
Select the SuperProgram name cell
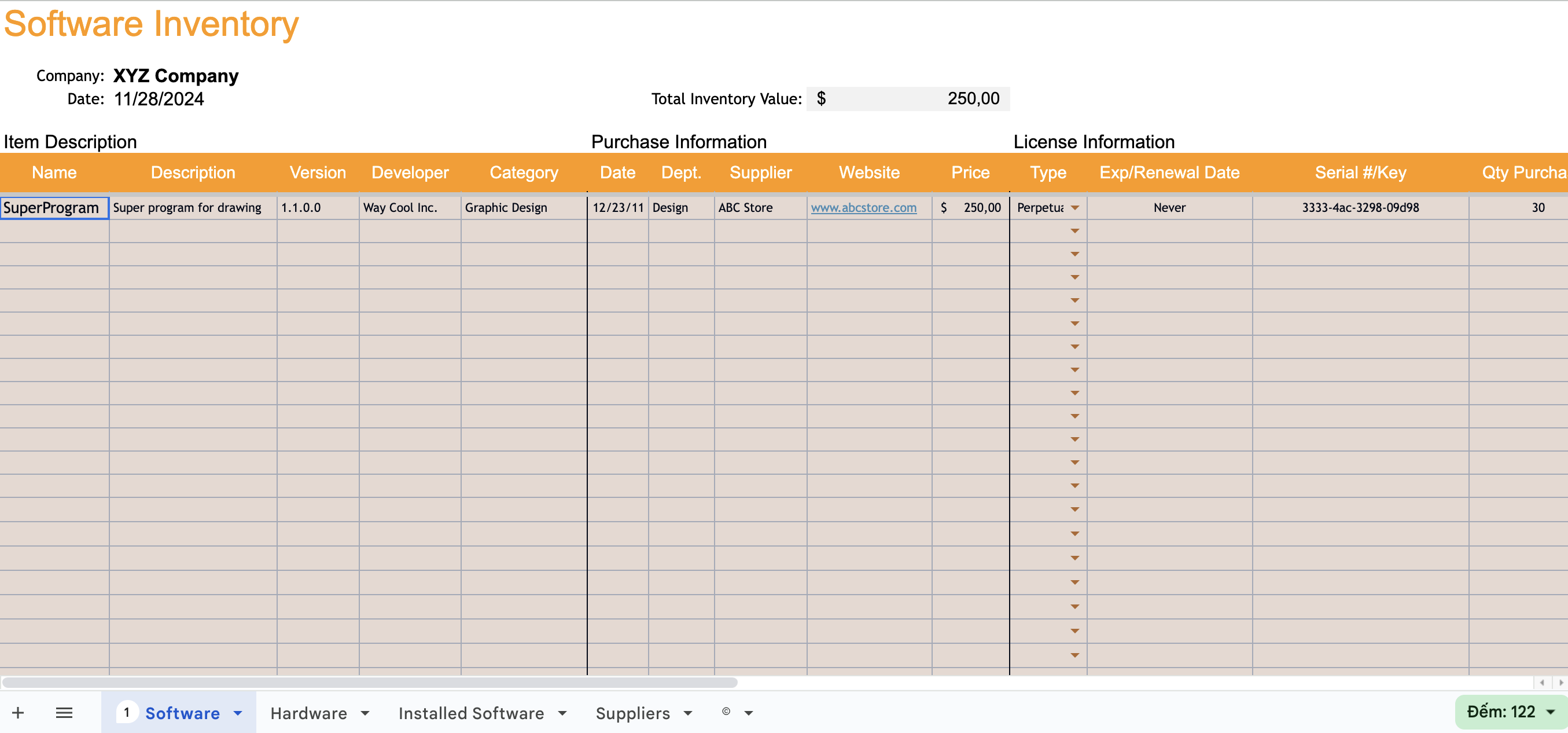point(54,207)
